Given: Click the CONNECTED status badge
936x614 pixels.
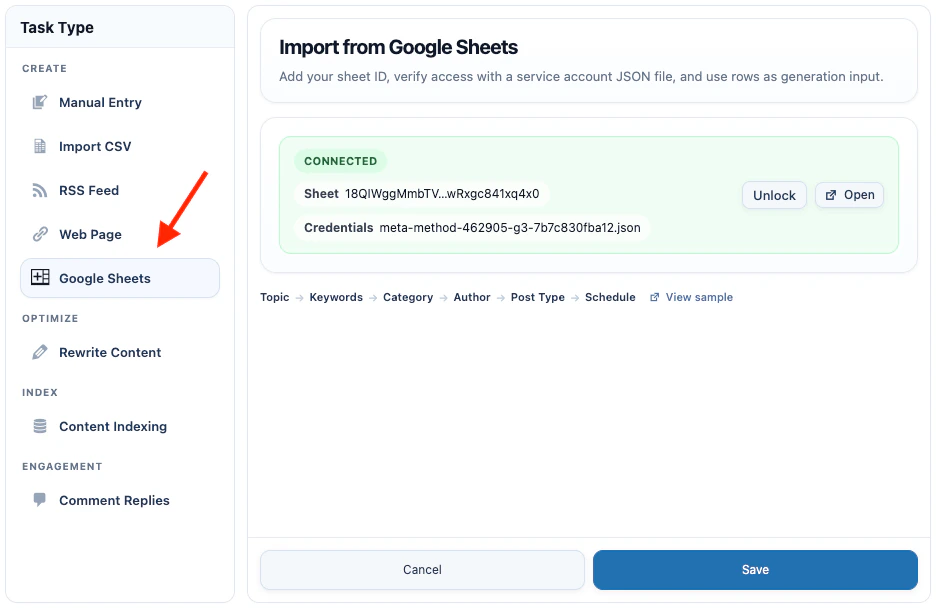Looking at the screenshot, I should (340, 161).
